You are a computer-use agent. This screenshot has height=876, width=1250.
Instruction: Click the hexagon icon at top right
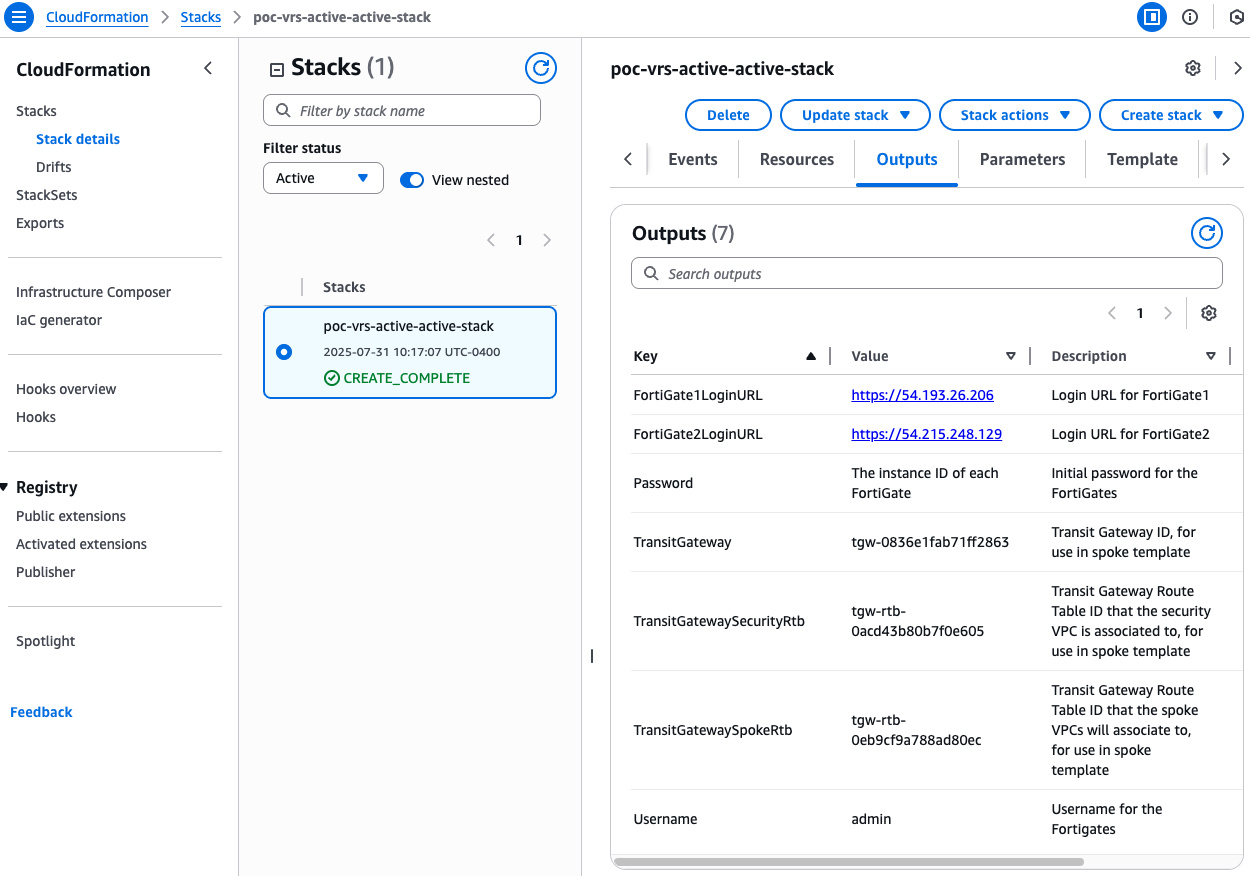pyautogui.click(x=1237, y=17)
